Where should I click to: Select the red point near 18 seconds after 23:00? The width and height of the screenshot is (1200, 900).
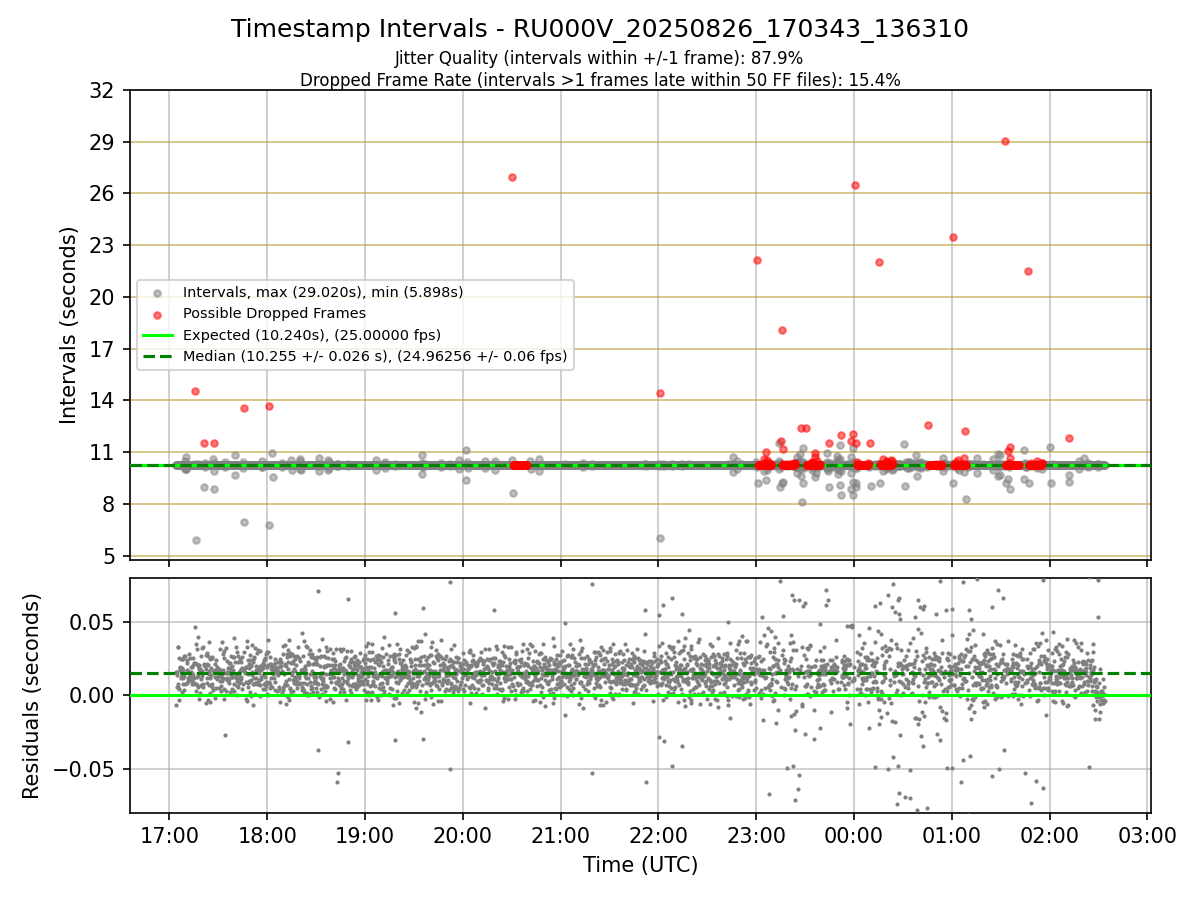pyautogui.click(x=782, y=330)
